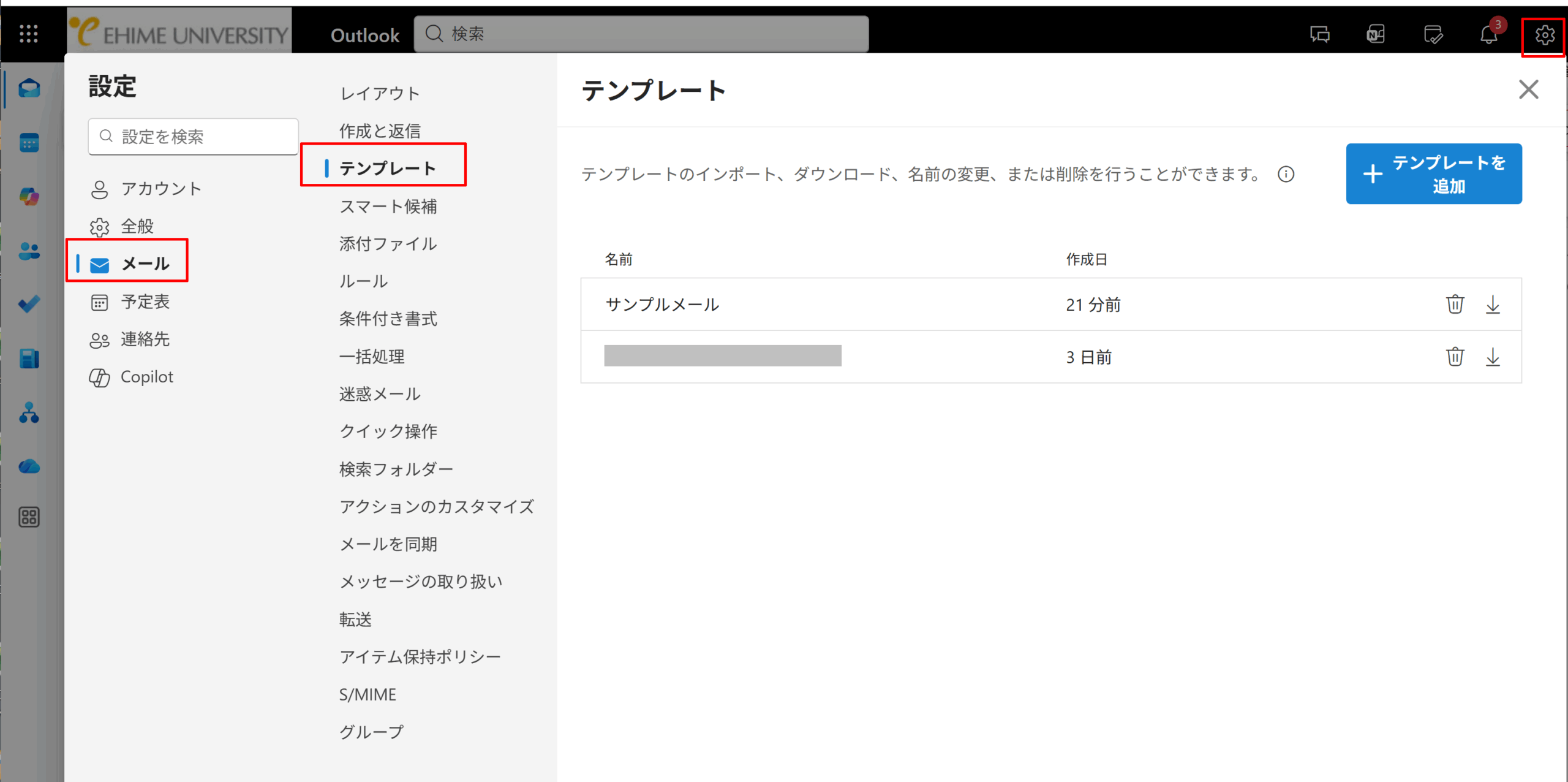1568x782 pixels.
Task: Click テンプレートを追加 button
Action: [x=1433, y=174]
